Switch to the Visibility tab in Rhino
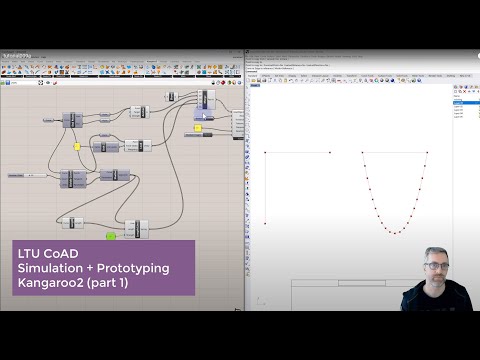The image size is (480, 360). 337,76
